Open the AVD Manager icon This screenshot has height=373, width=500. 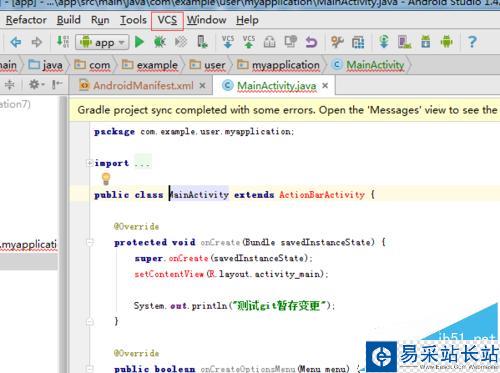[x=404, y=42]
